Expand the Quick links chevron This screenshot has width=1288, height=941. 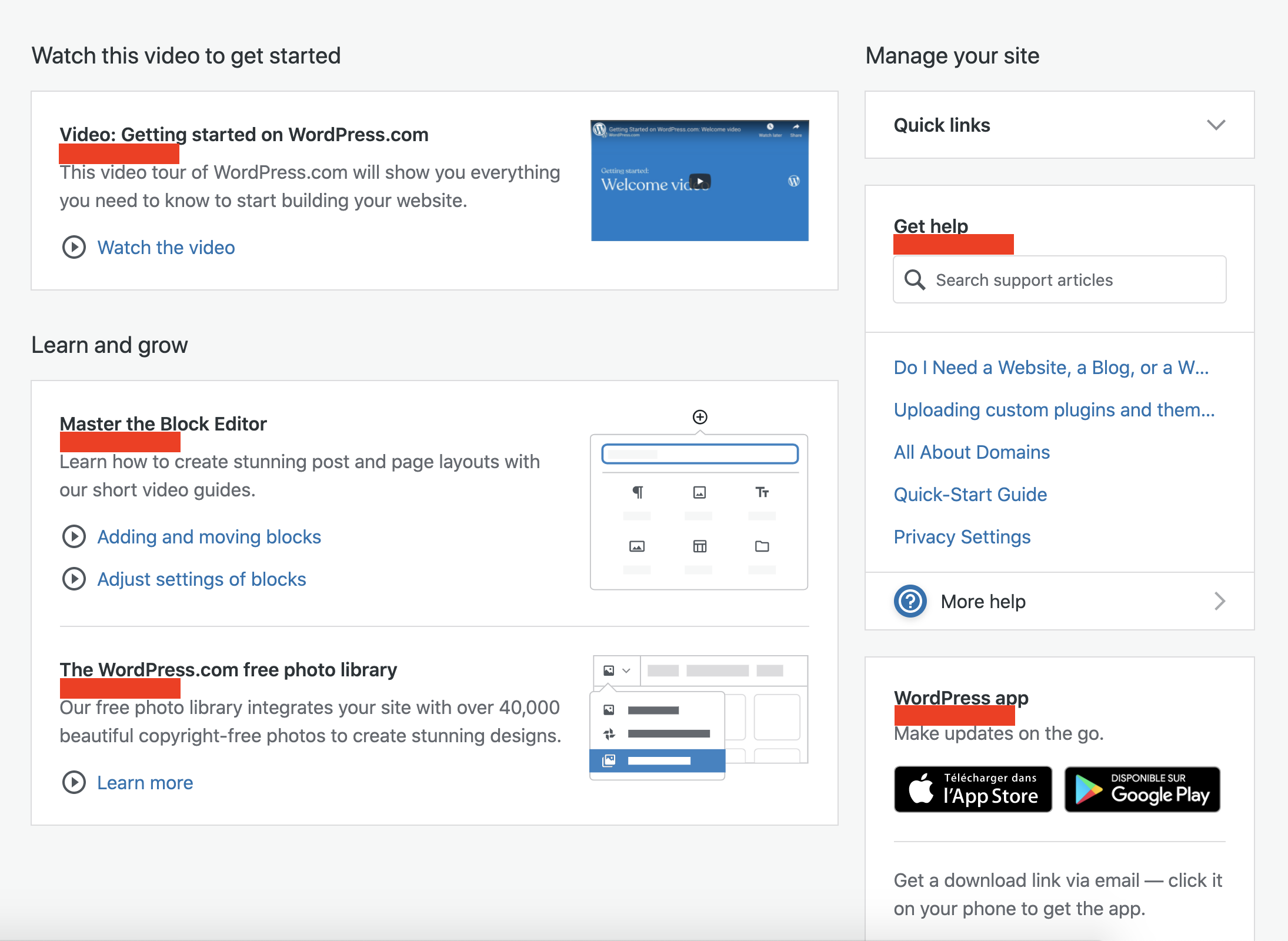point(1216,125)
